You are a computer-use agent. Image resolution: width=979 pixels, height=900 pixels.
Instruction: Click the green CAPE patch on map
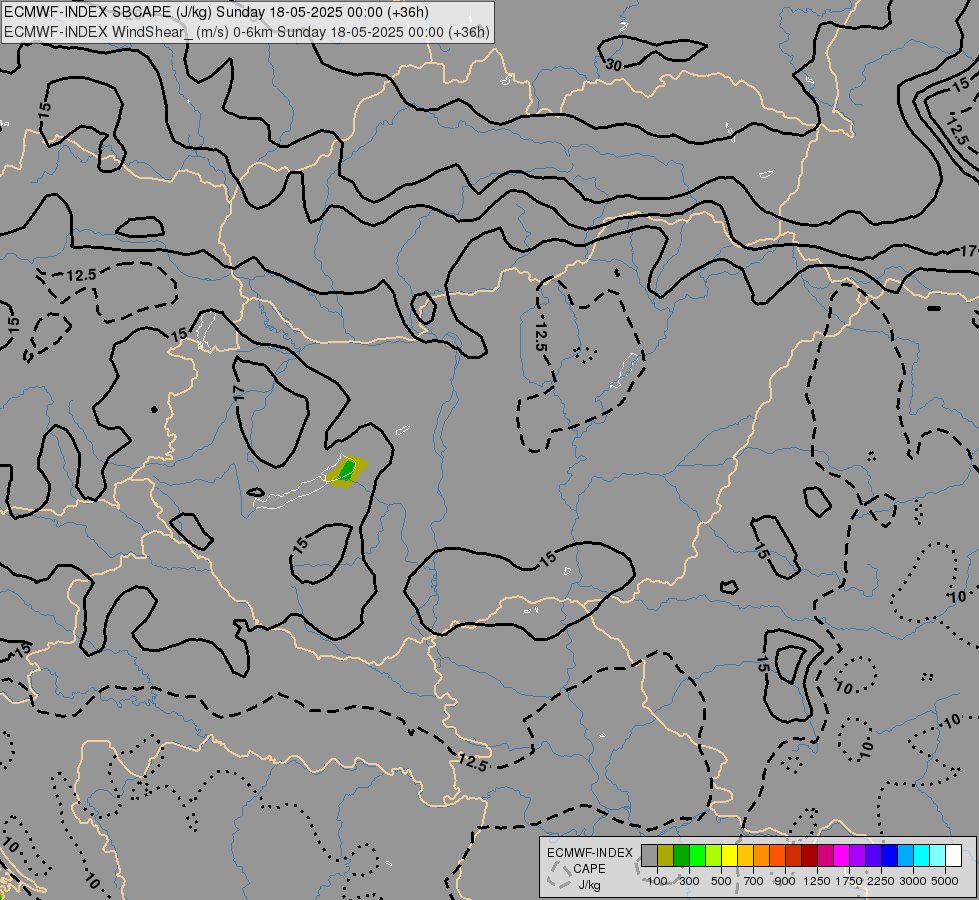pos(347,468)
